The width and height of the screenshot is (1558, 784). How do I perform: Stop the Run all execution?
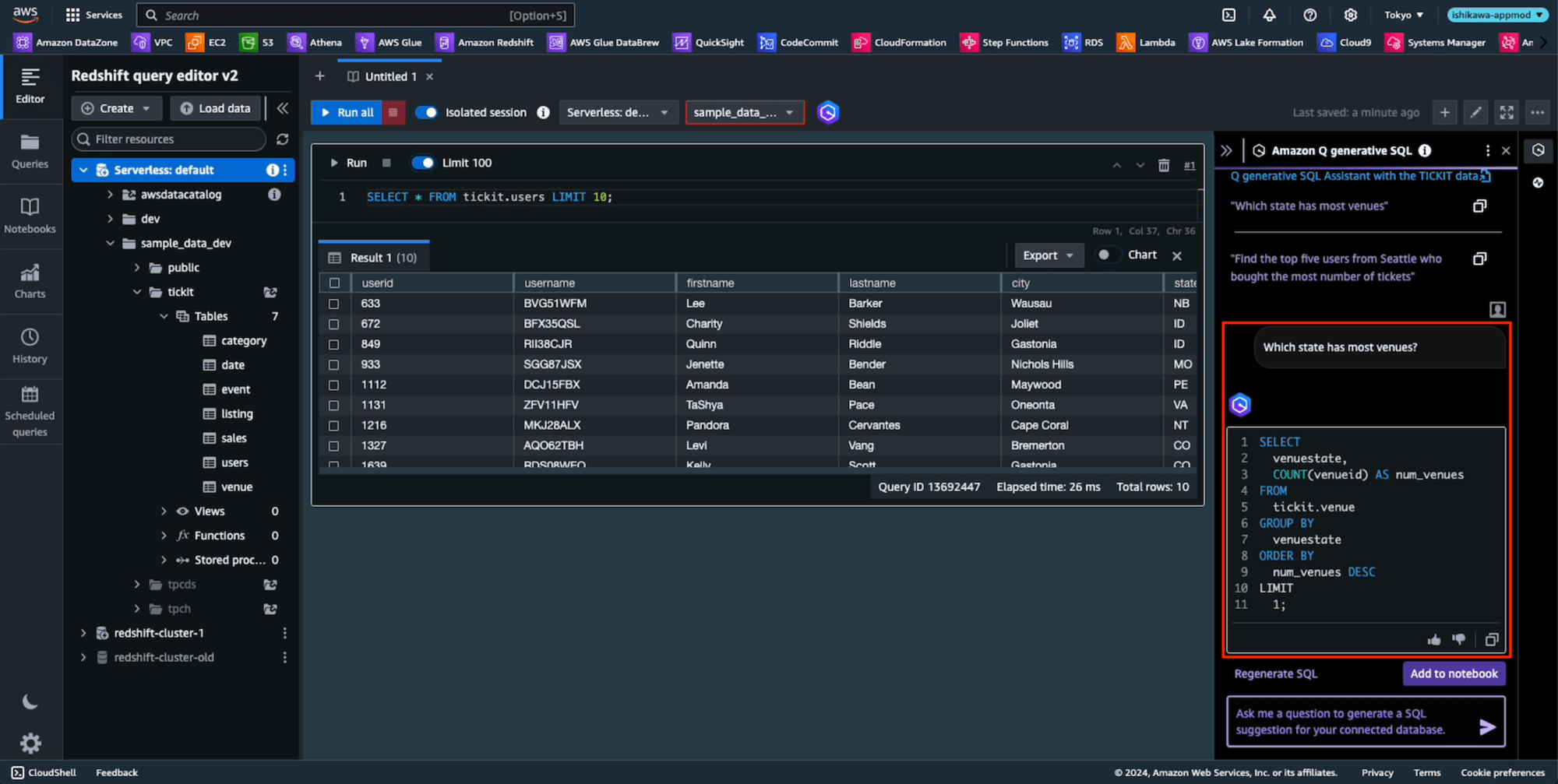coord(393,112)
